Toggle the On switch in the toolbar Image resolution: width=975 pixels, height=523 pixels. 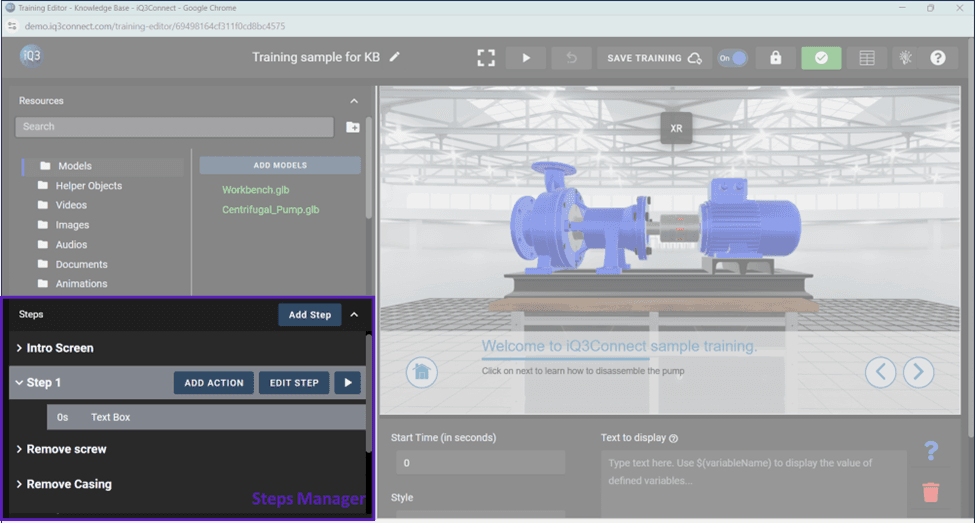[733, 58]
